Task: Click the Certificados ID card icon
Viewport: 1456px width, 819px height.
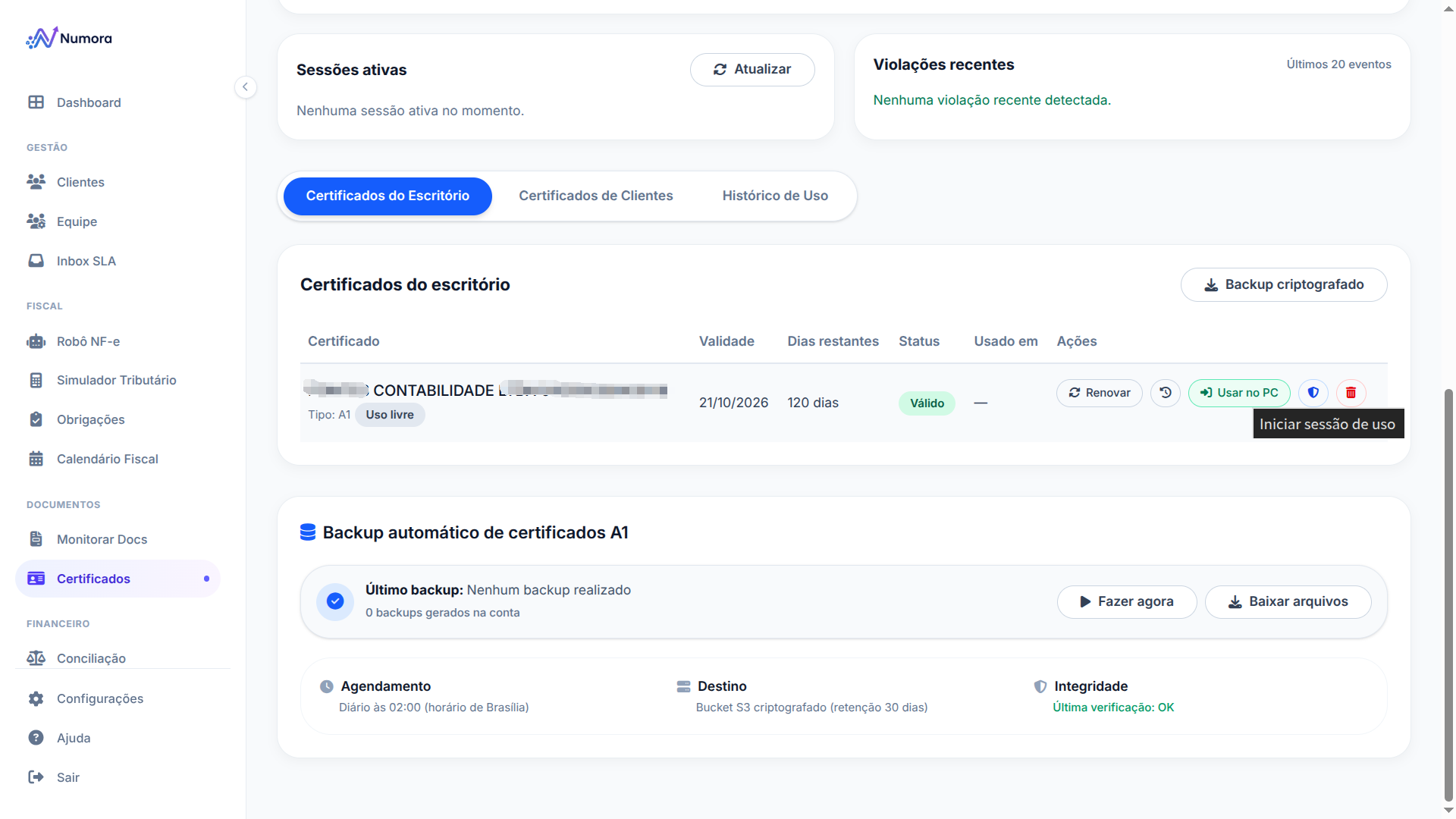Action: (x=36, y=579)
